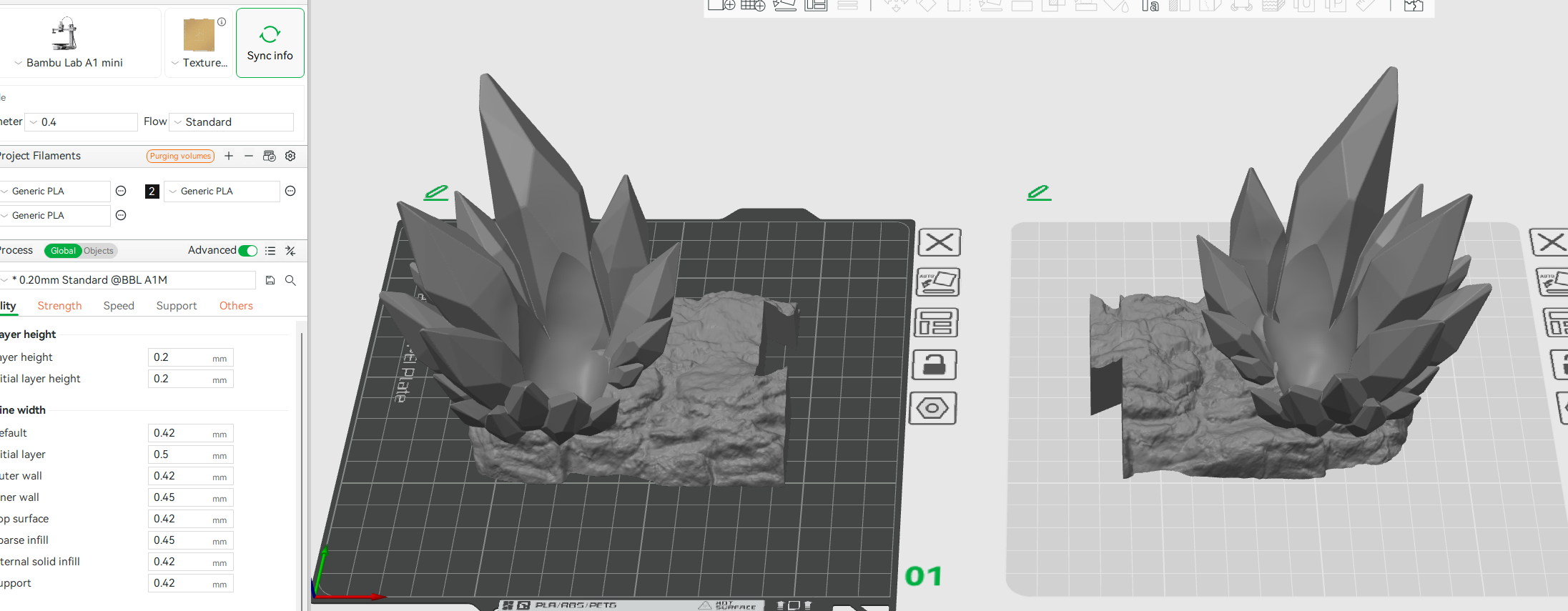Open Flow Standard dropdown
The width and height of the screenshot is (1568, 611).
232,122
